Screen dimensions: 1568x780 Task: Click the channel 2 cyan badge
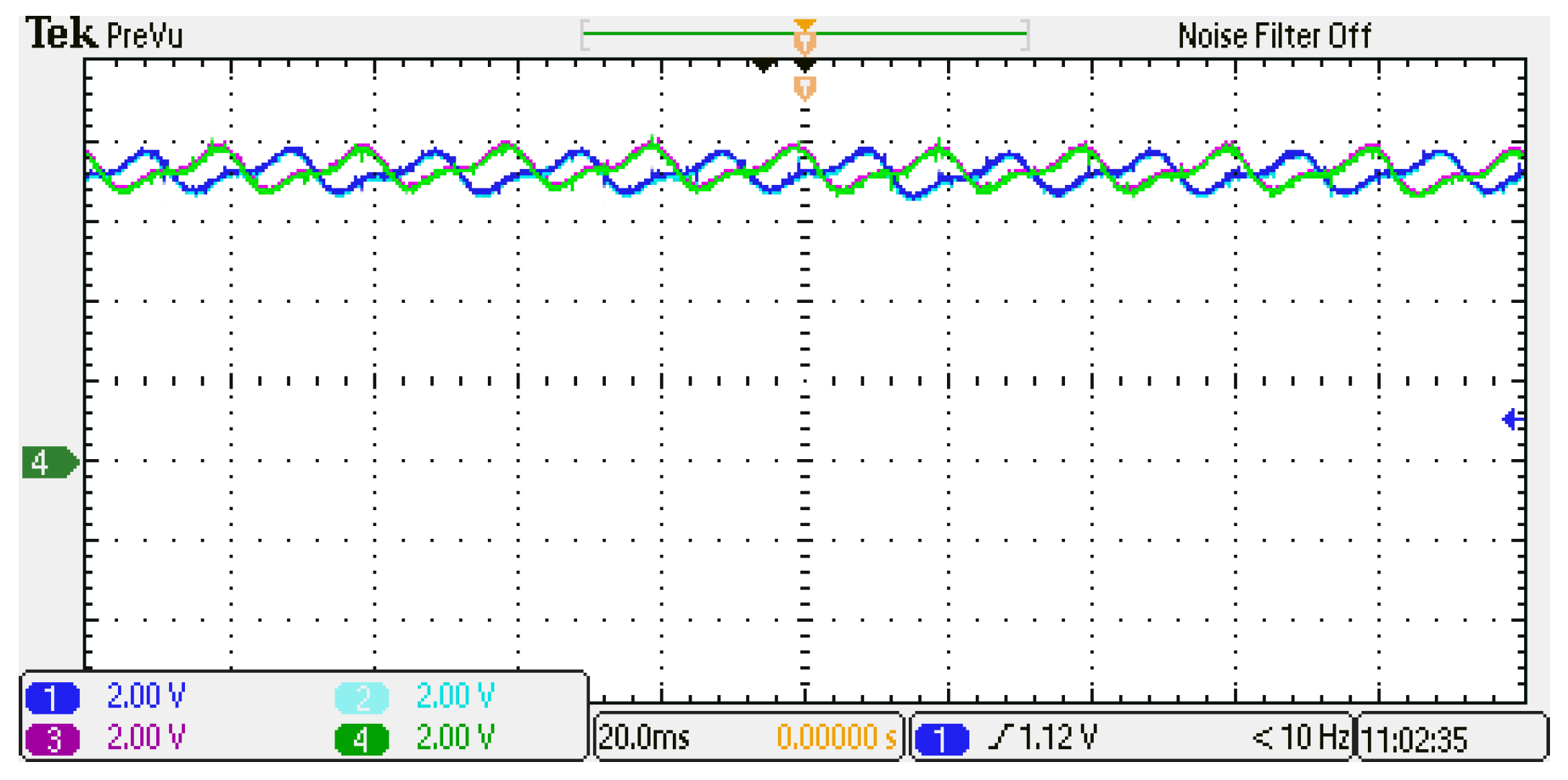361,697
